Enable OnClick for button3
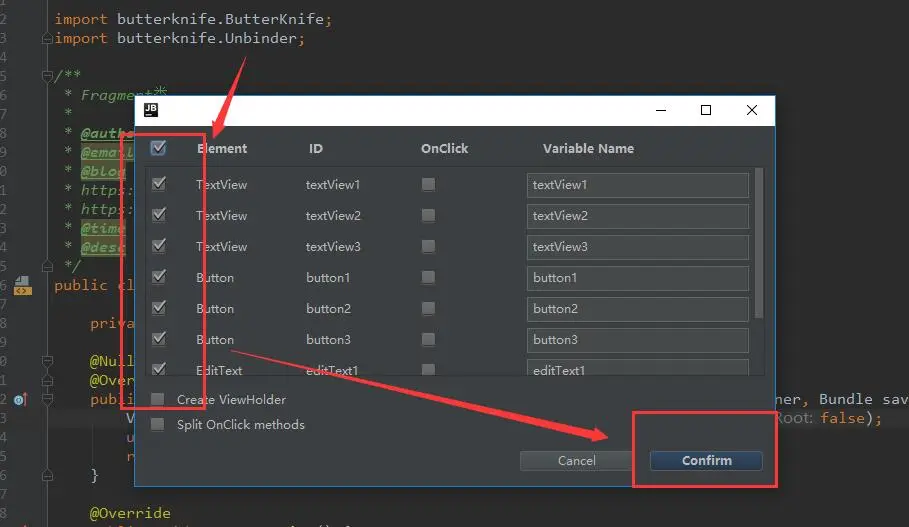This screenshot has width=909, height=527. [x=428, y=339]
